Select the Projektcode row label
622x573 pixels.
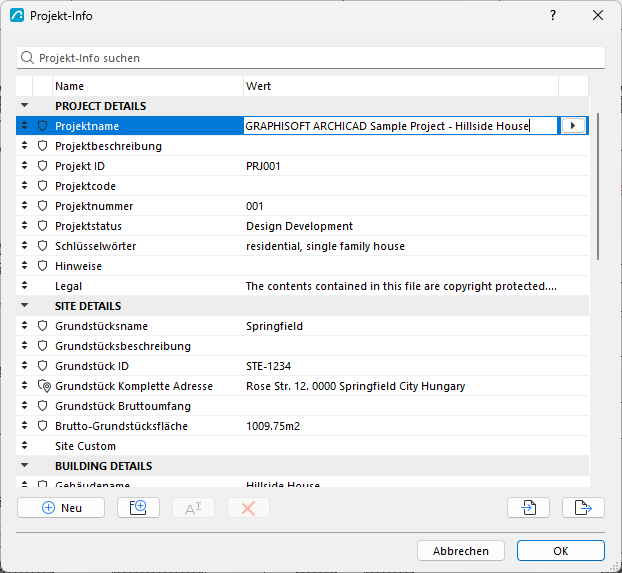pos(85,186)
